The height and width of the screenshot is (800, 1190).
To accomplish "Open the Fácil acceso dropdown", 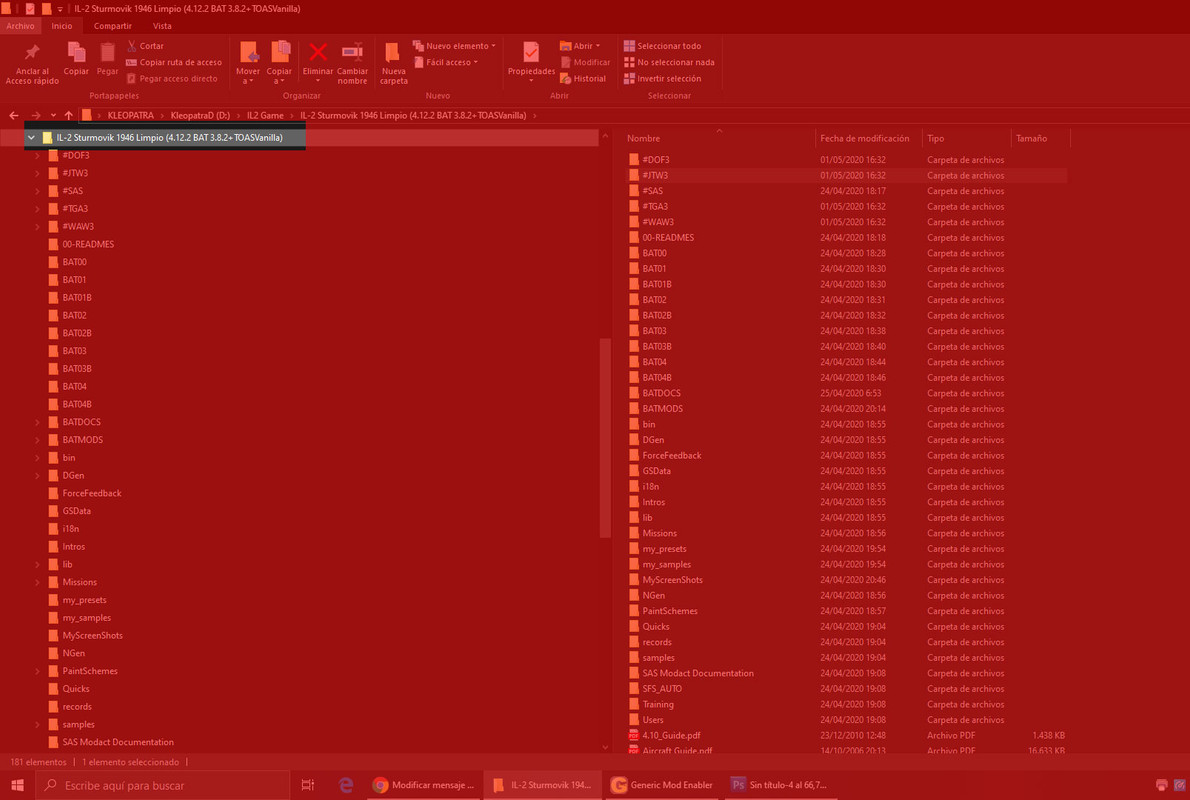I will pos(446,62).
